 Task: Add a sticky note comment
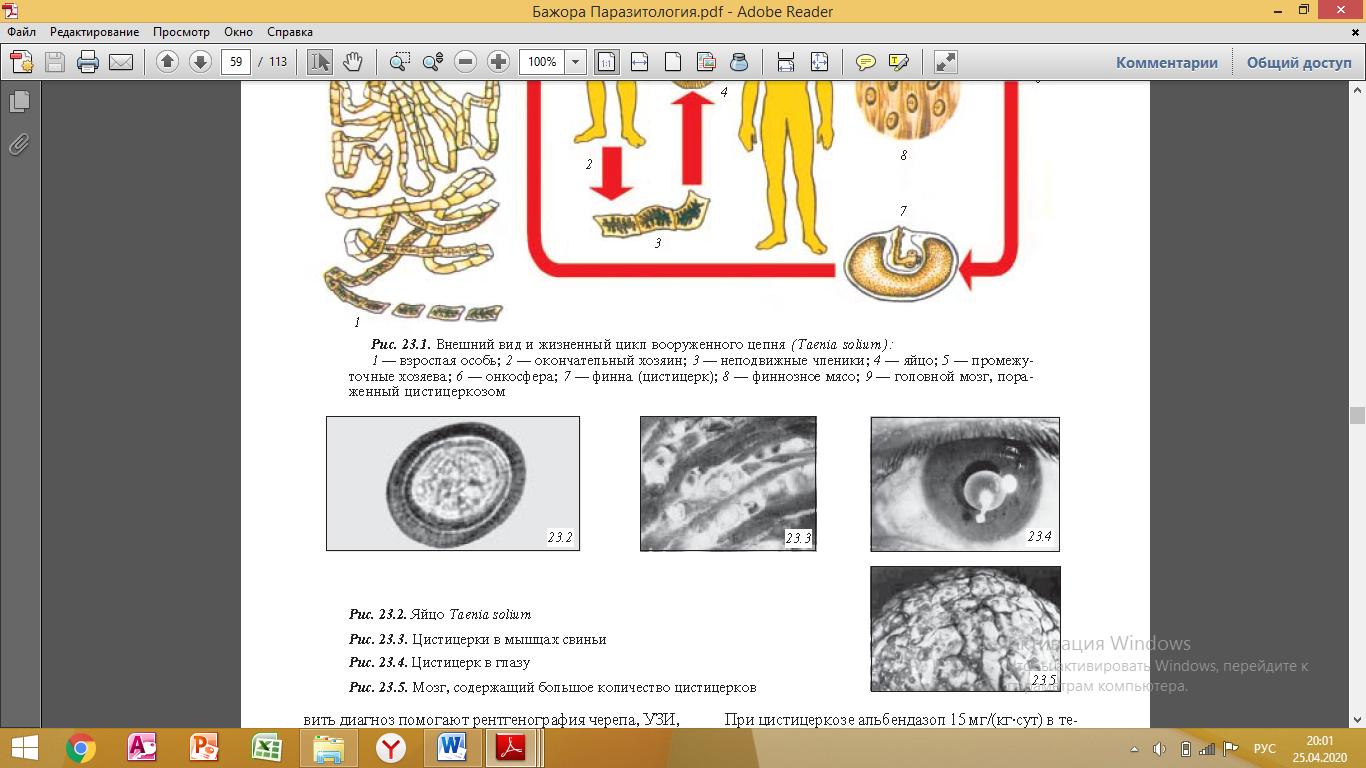tap(866, 62)
